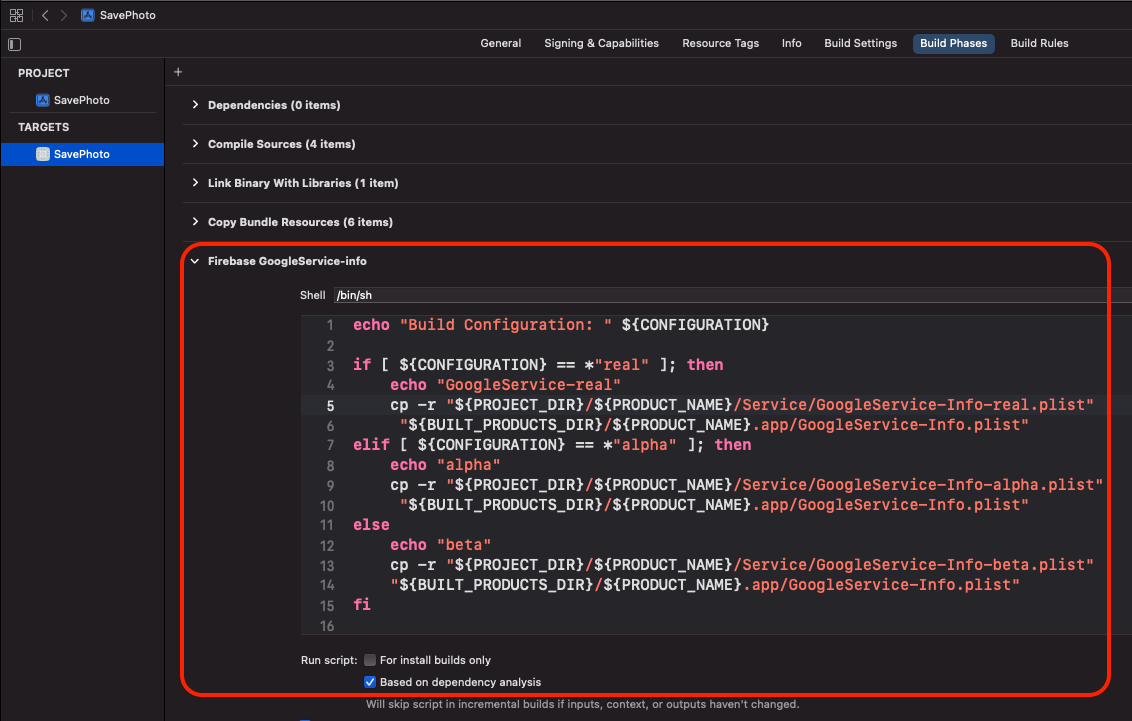Screen dimensions: 1132x721
Task: Open the Build Settings tab
Action: (x=861, y=43)
